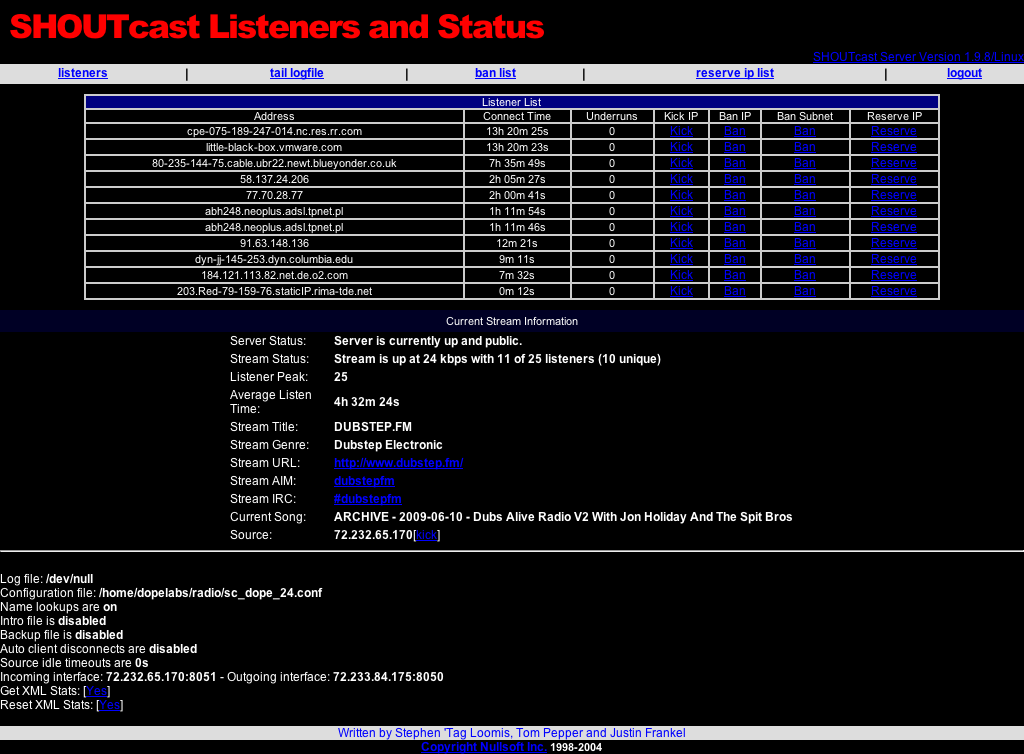The image size is (1024, 754).
Task: Kick listener 58.137.24.206
Action: [681, 180]
